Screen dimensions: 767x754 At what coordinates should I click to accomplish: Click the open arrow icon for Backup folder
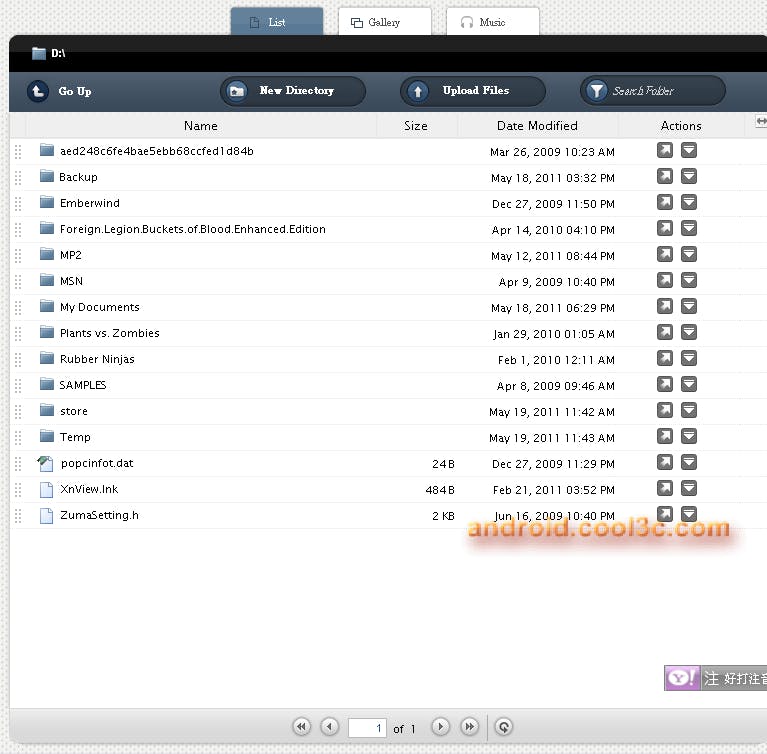pos(665,177)
